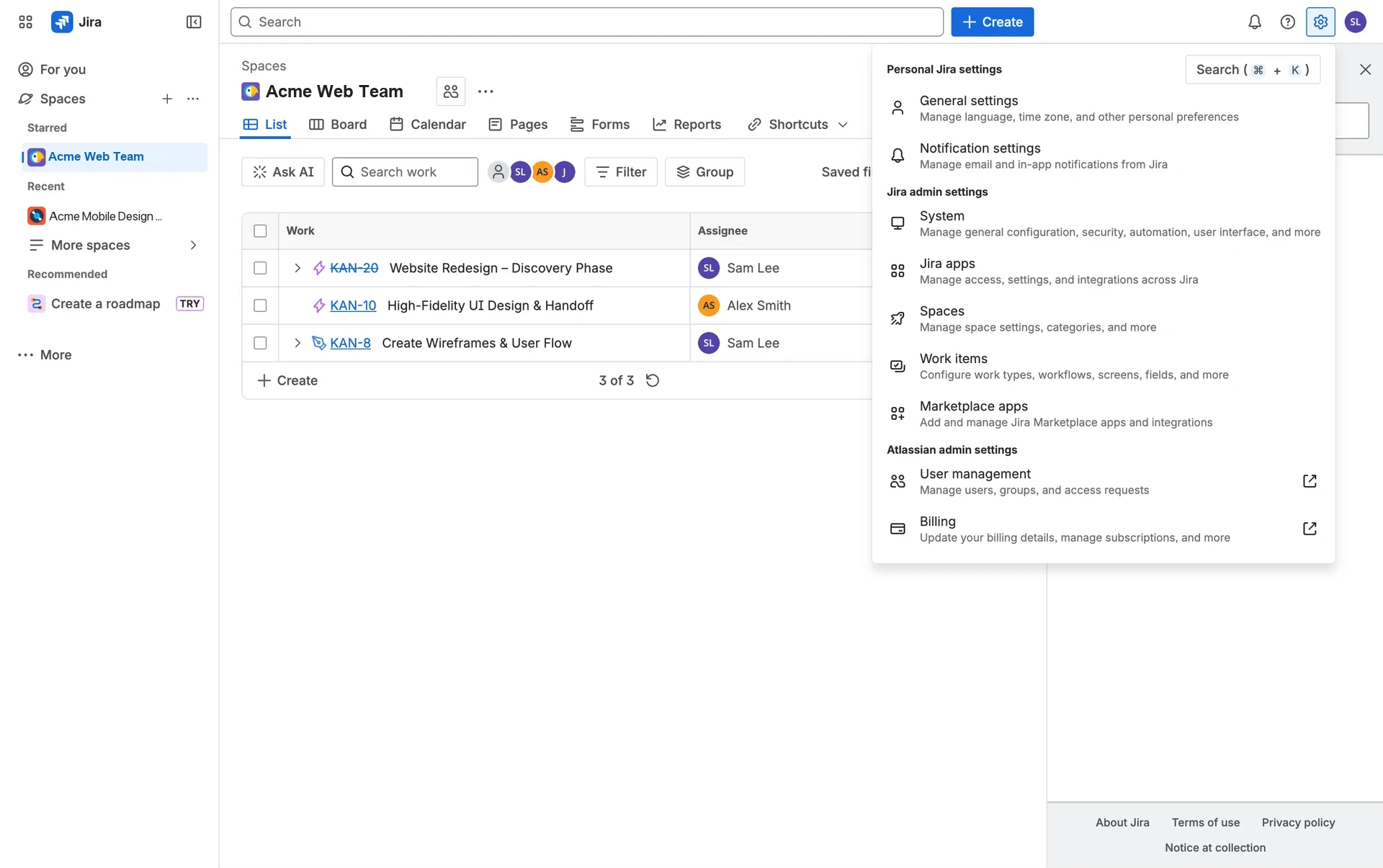This screenshot has height=868, width=1383.
Task: Open the app switcher grid icon
Action: click(x=25, y=22)
